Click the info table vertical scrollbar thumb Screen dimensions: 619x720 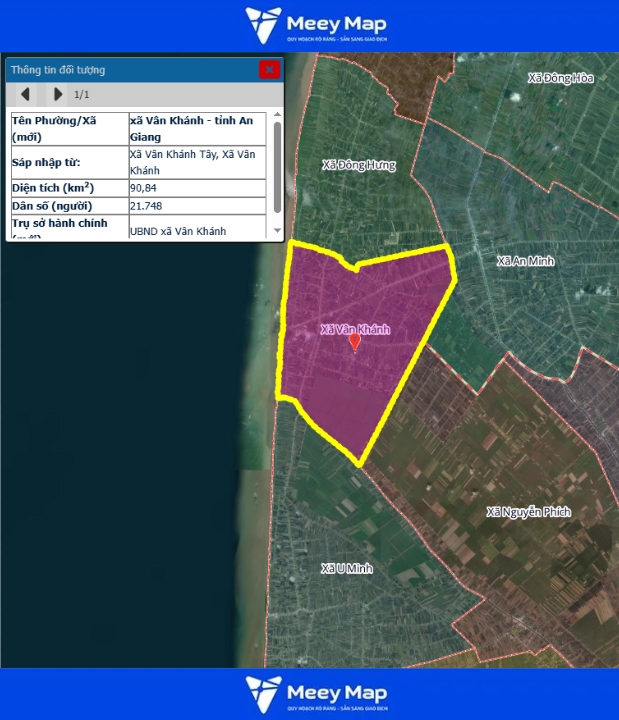pyautogui.click(x=277, y=166)
